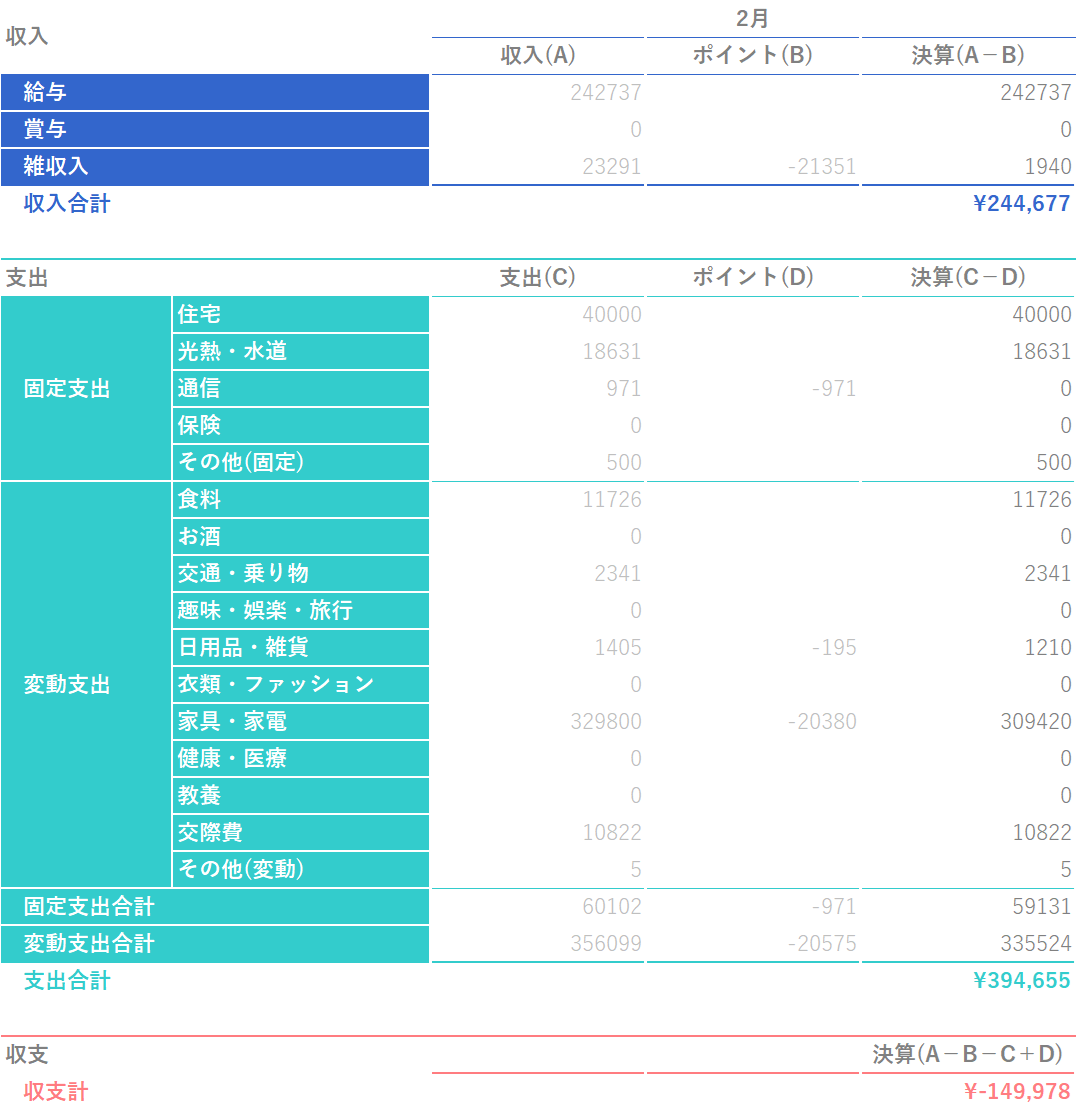Select the 食料 expense value 11726
This screenshot has height=1111, width=1076.
(x=611, y=500)
